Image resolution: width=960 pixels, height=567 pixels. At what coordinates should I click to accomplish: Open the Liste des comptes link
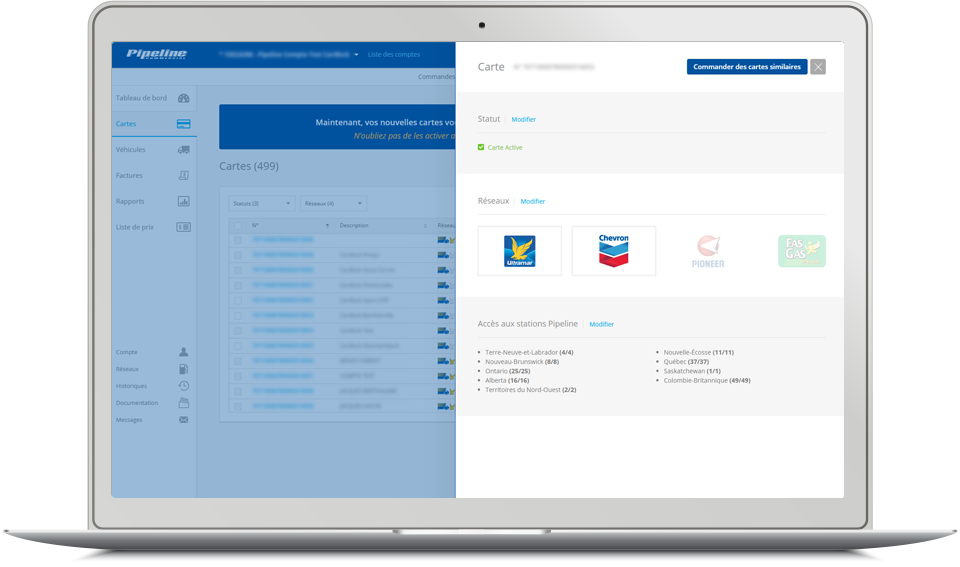(394, 54)
